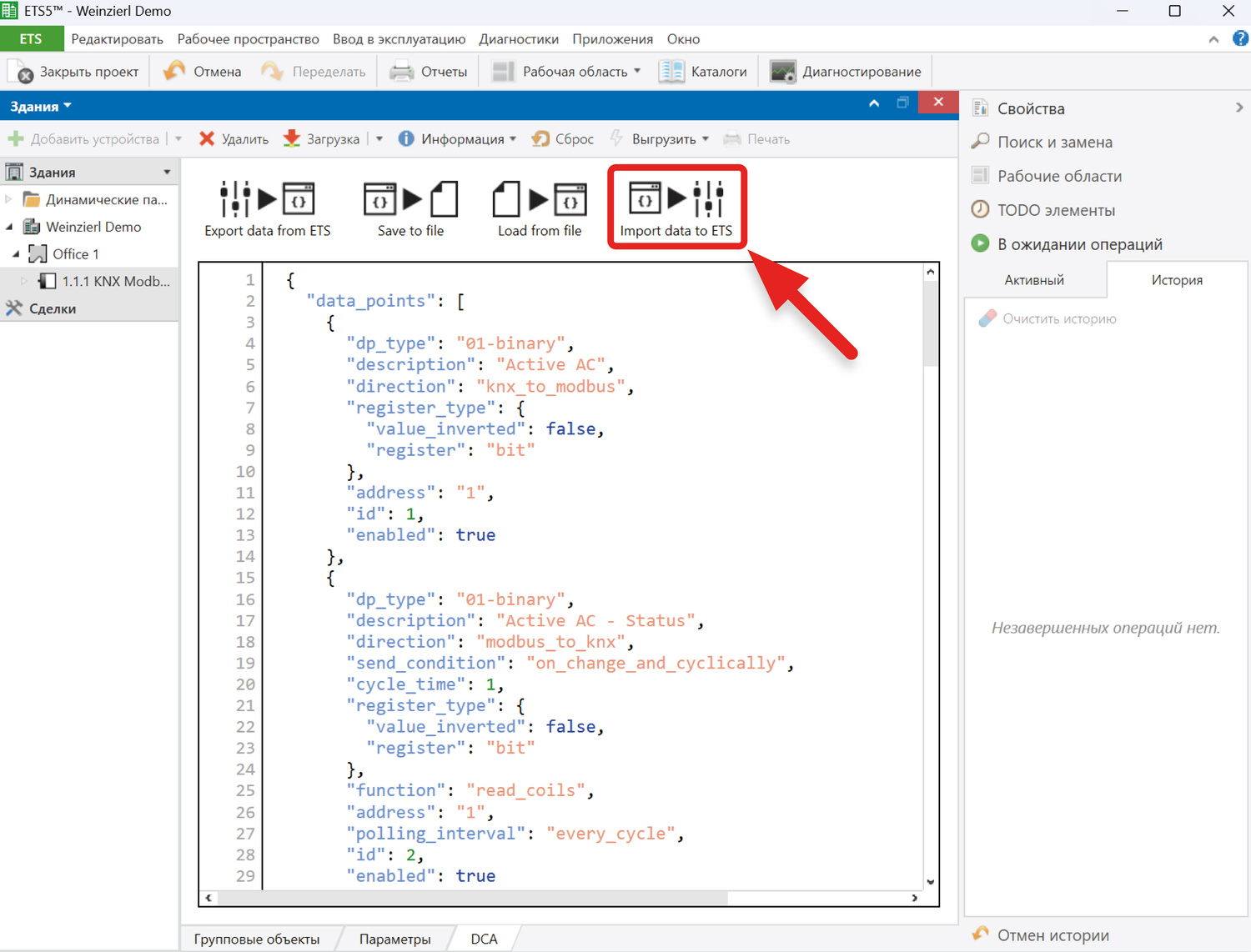
Task: Collapse the Weinzierl Demo tree node
Action: click(x=9, y=227)
